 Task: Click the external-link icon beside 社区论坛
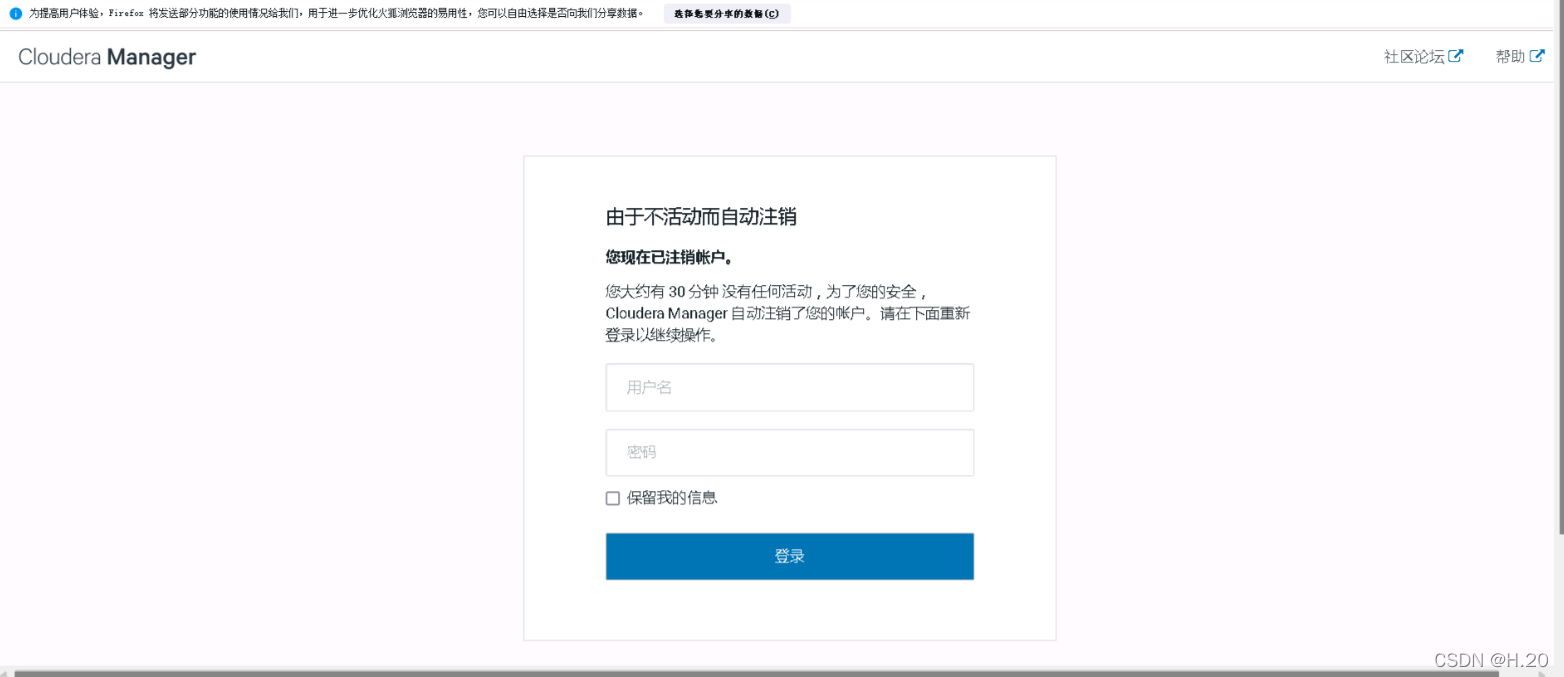pos(1456,56)
